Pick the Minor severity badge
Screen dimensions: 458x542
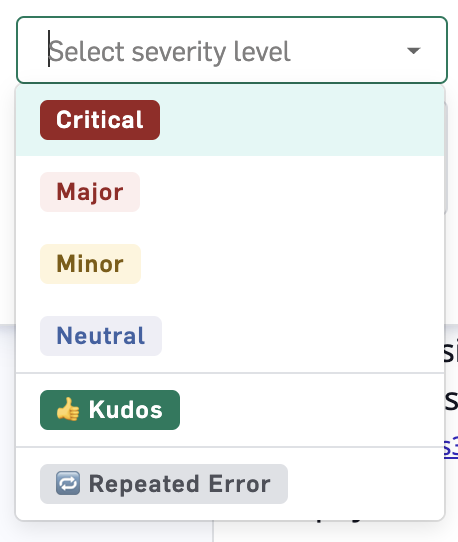pos(90,264)
